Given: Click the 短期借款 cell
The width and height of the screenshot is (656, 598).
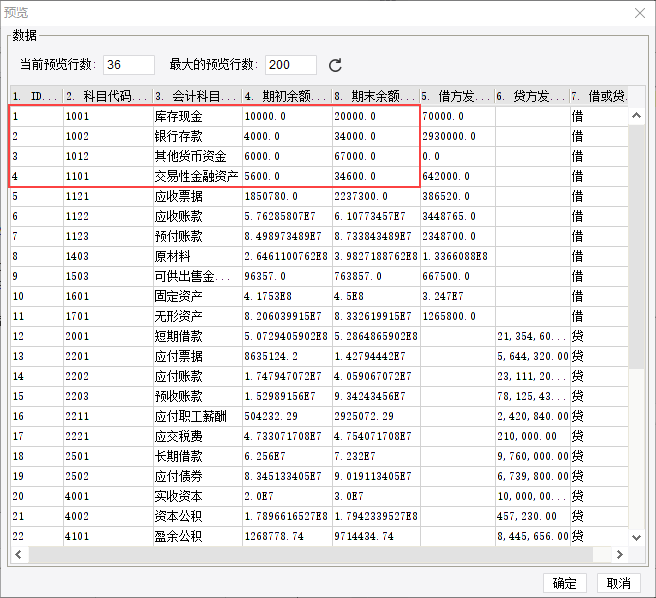Looking at the screenshot, I should click(197, 336).
